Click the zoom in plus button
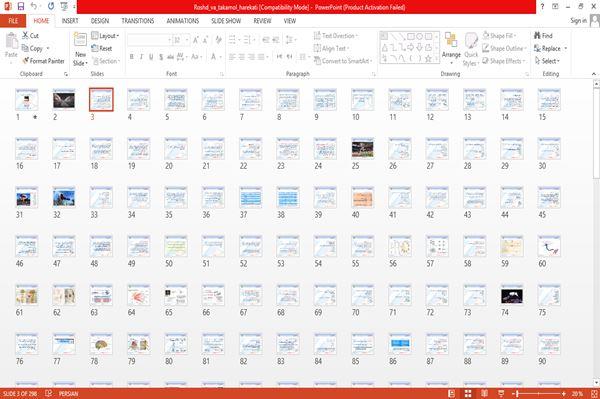 click(564, 393)
